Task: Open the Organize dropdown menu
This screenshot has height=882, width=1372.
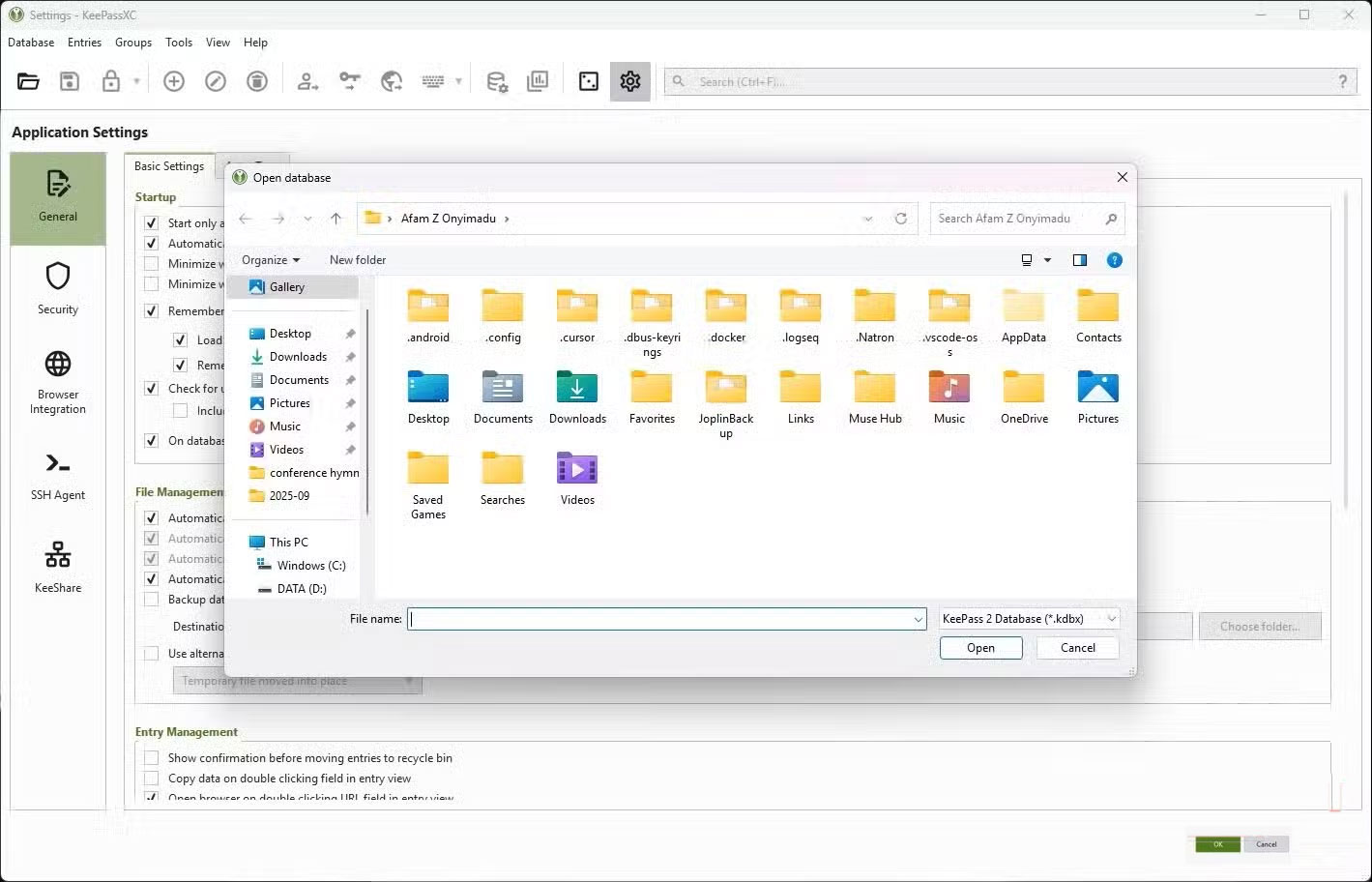Action: (x=271, y=259)
